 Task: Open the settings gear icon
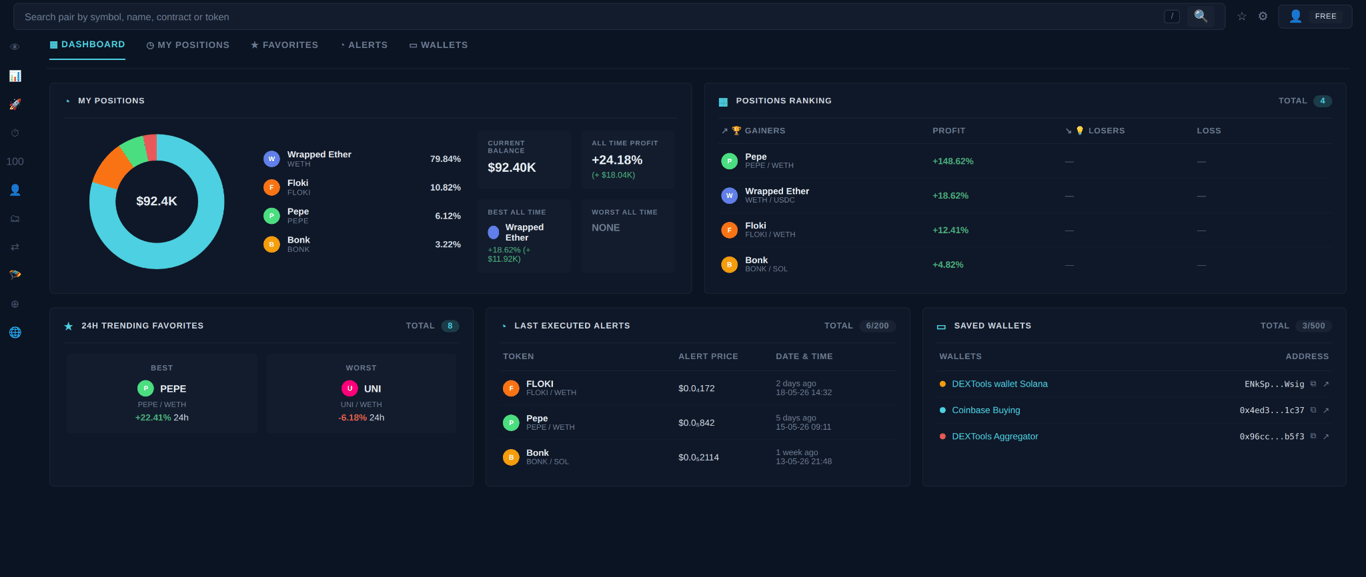pyautogui.click(x=1263, y=16)
